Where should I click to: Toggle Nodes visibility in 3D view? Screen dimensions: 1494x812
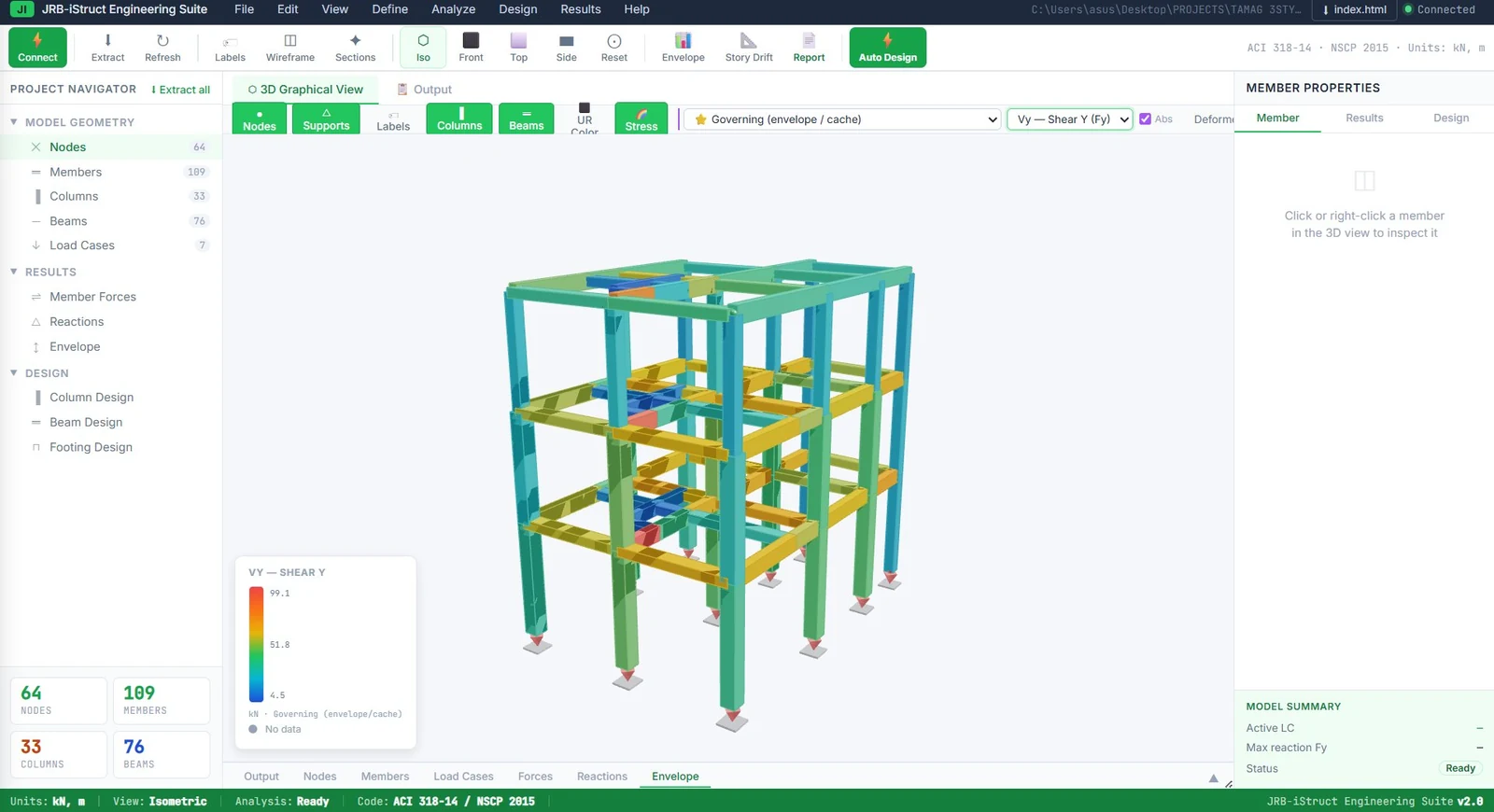coord(260,119)
